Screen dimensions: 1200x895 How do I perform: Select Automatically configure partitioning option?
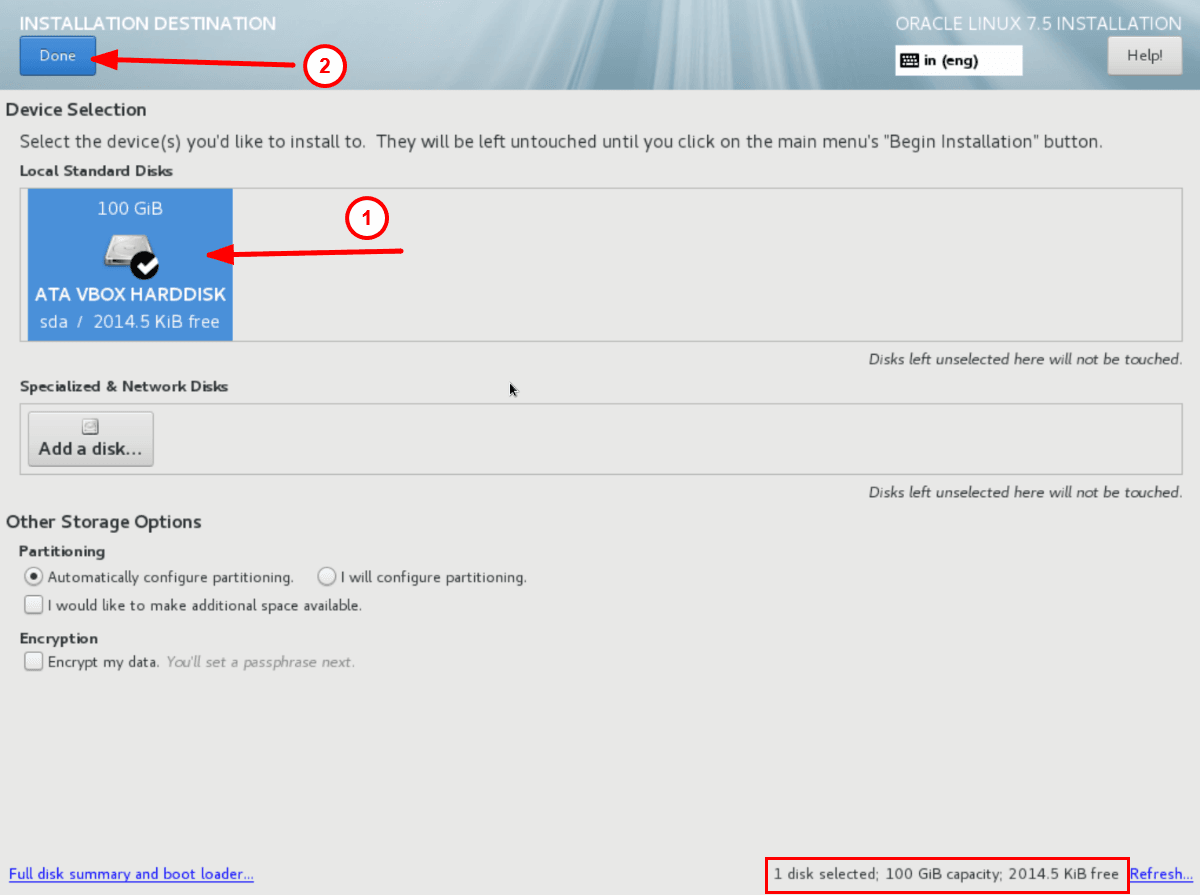tap(34, 577)
